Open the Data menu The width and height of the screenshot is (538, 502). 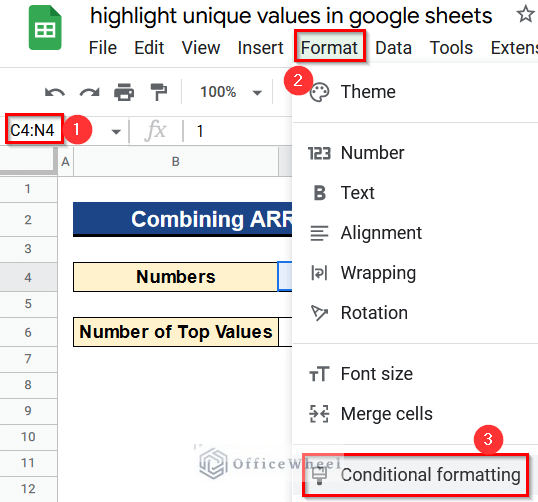393,48
